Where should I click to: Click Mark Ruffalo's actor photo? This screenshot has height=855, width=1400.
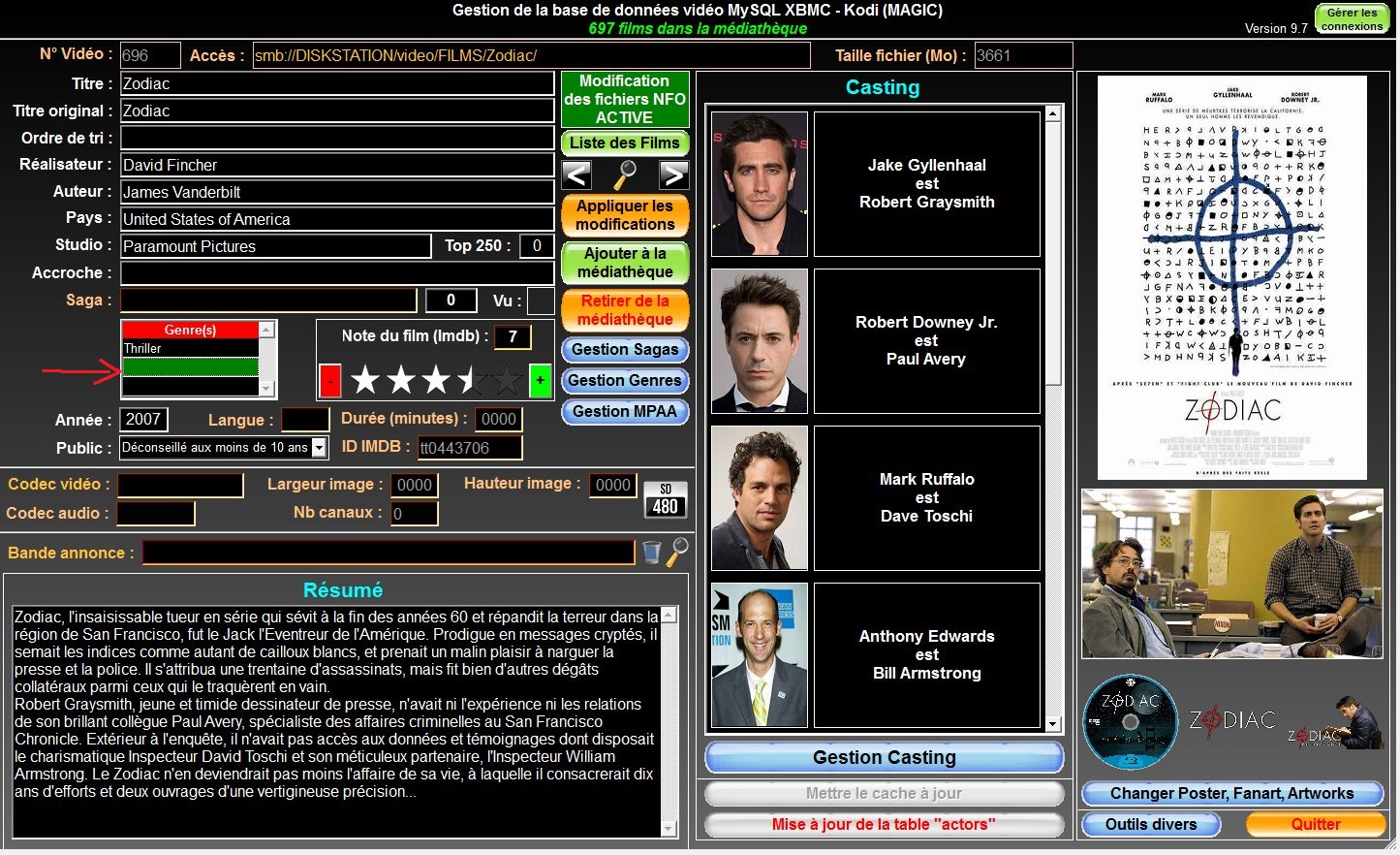760,498
